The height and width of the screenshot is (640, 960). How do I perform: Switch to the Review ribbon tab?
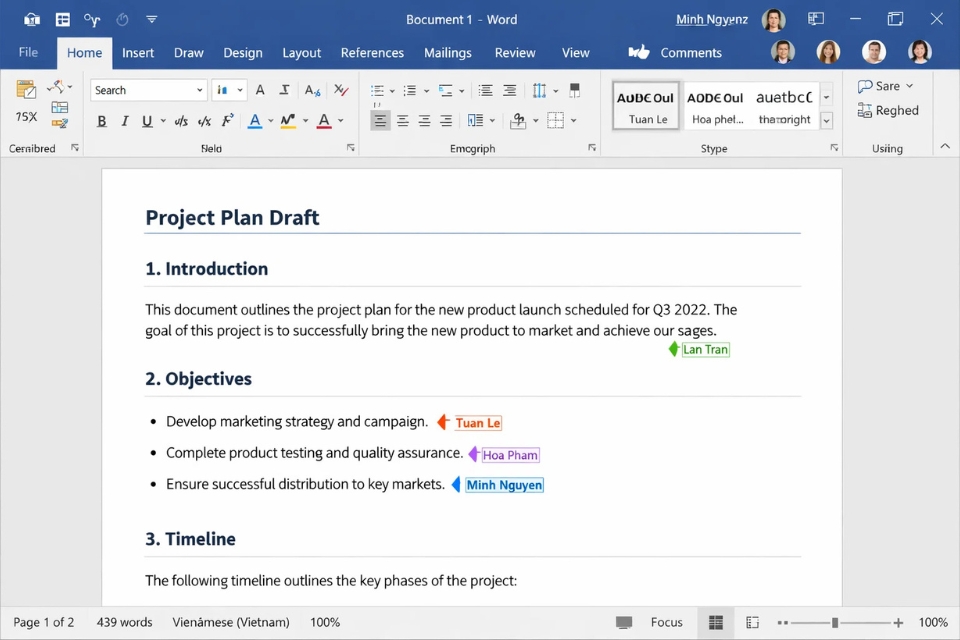point(515,52)
